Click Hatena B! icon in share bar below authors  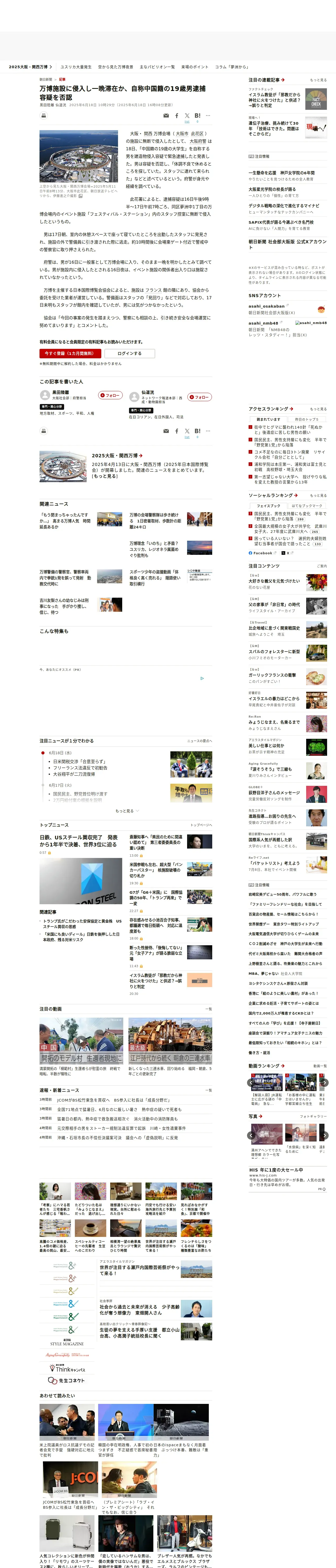coord(198,431)
